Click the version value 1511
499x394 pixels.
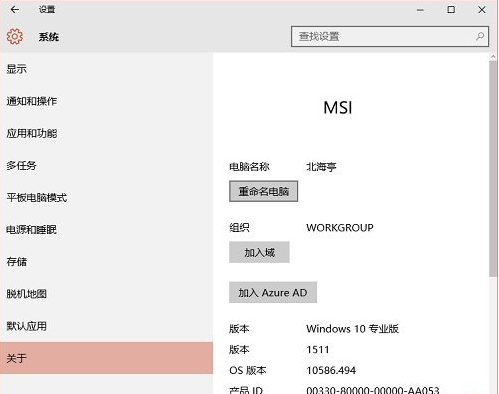pyautogui.click(x=318, y=350)
